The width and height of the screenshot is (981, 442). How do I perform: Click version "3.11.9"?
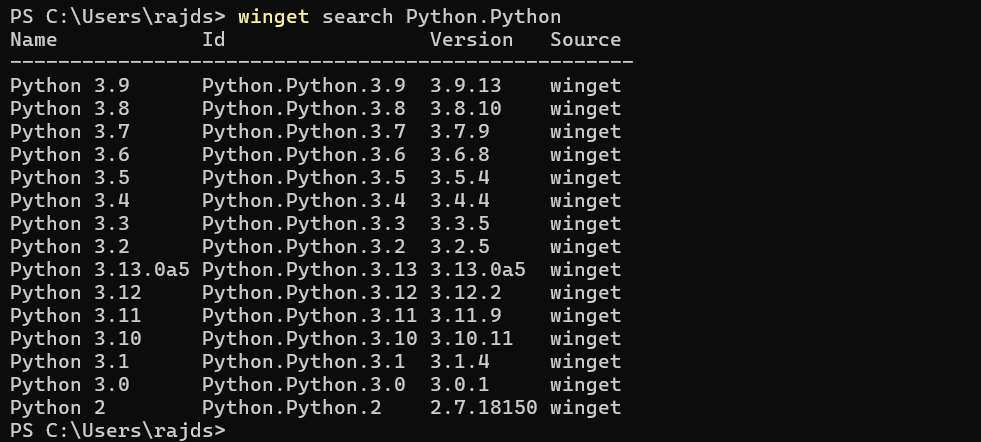pos(465,316)
